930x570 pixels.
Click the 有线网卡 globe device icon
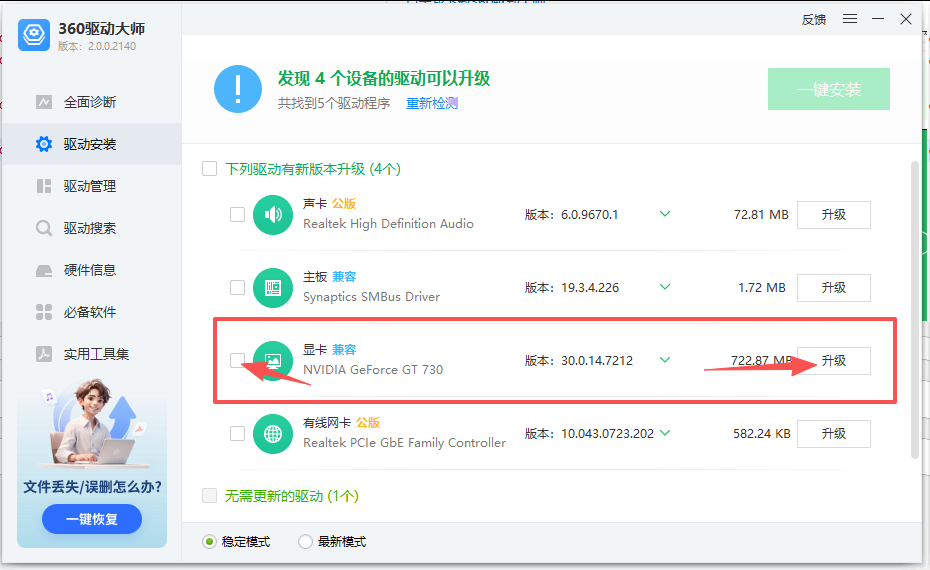point(273,434)
